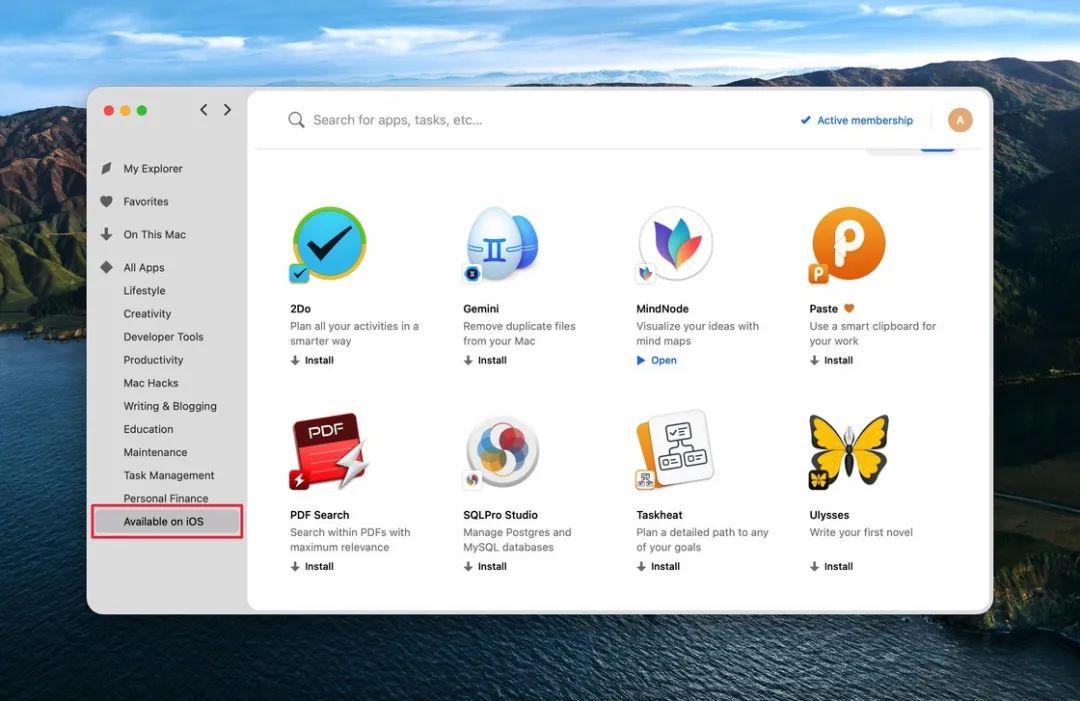Select the Task Management category
Screen dimensions: 1080x701
point(169,475)
